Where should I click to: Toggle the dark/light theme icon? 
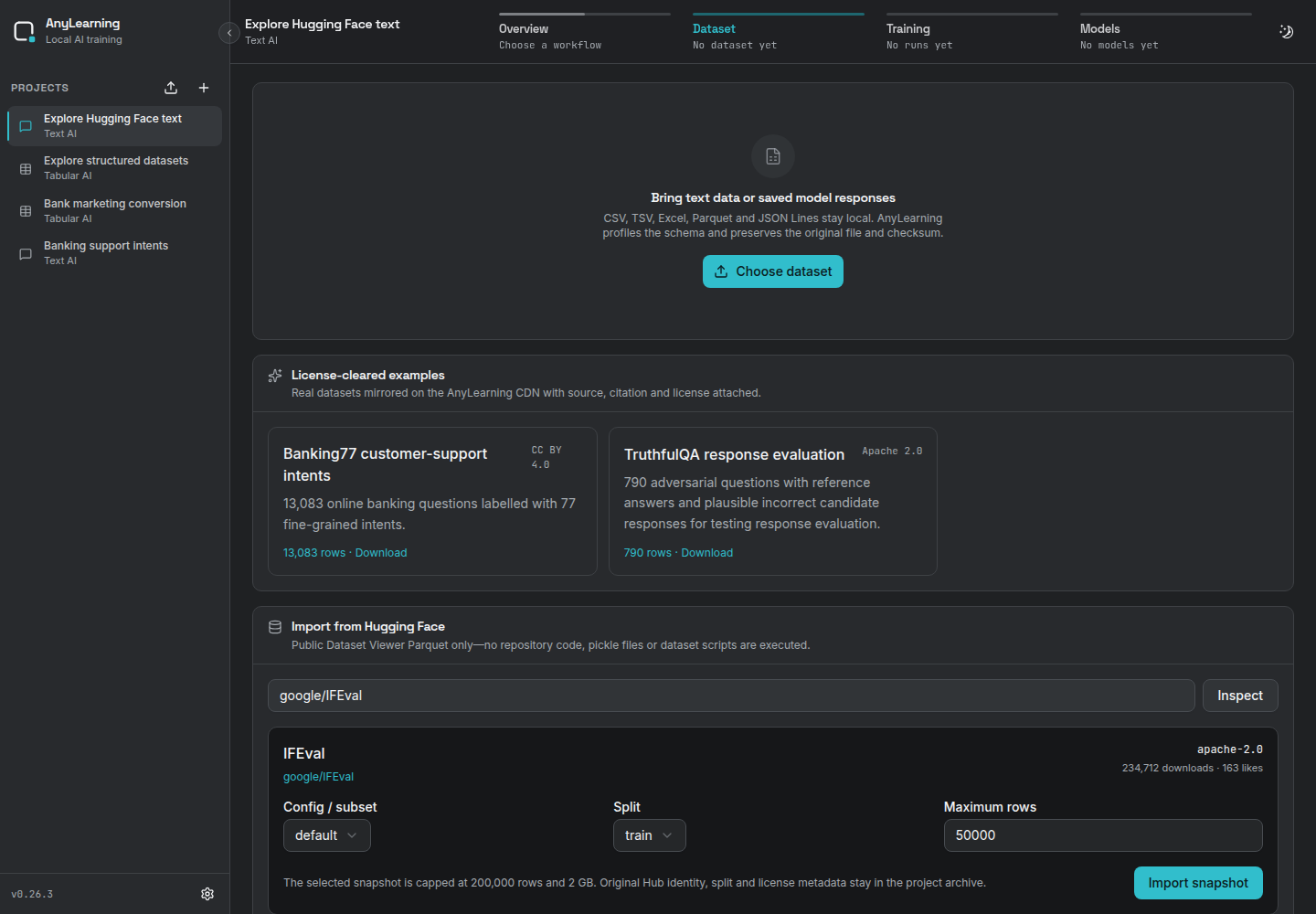point(1286,32)
